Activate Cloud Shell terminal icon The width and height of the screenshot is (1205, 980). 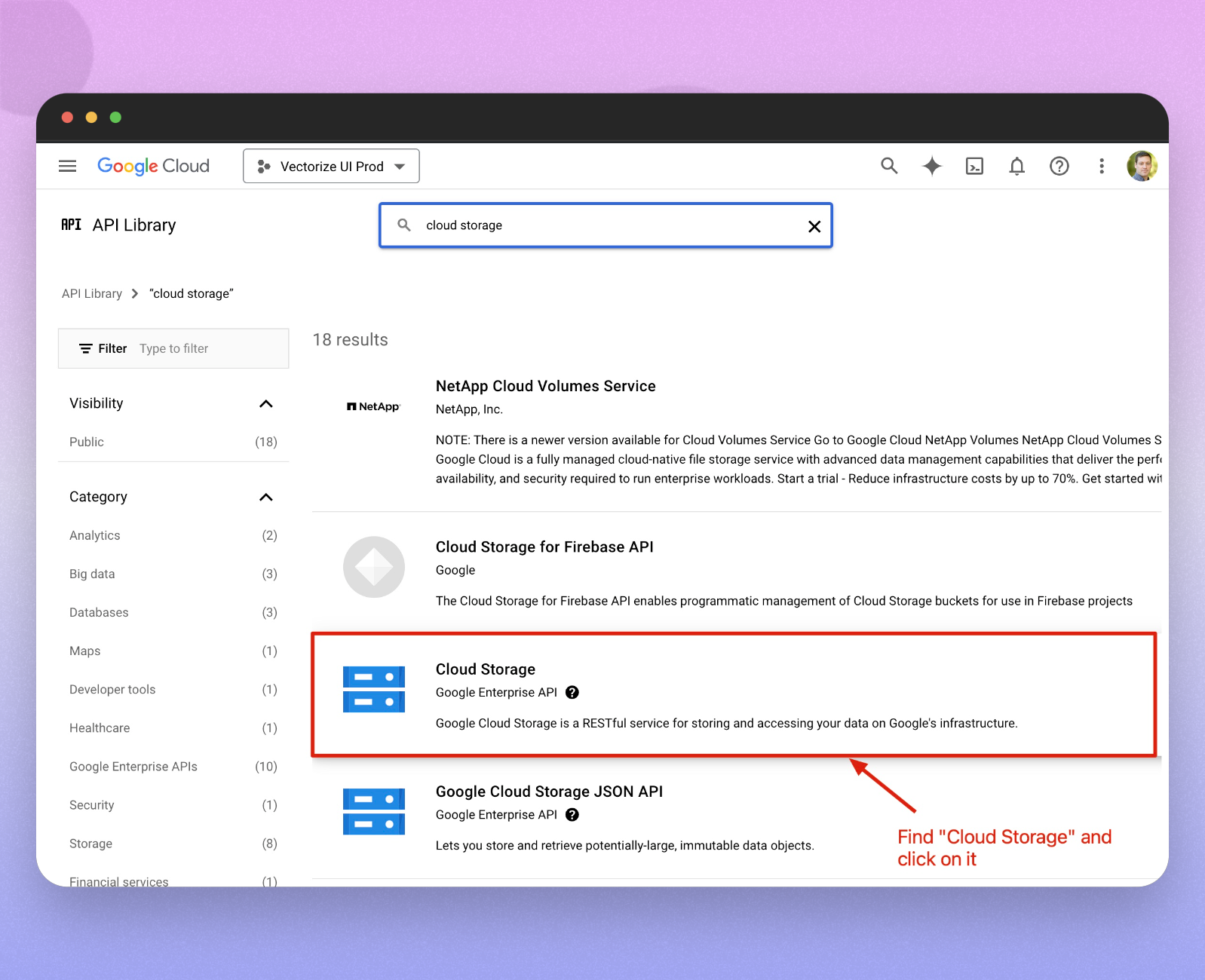974,166
